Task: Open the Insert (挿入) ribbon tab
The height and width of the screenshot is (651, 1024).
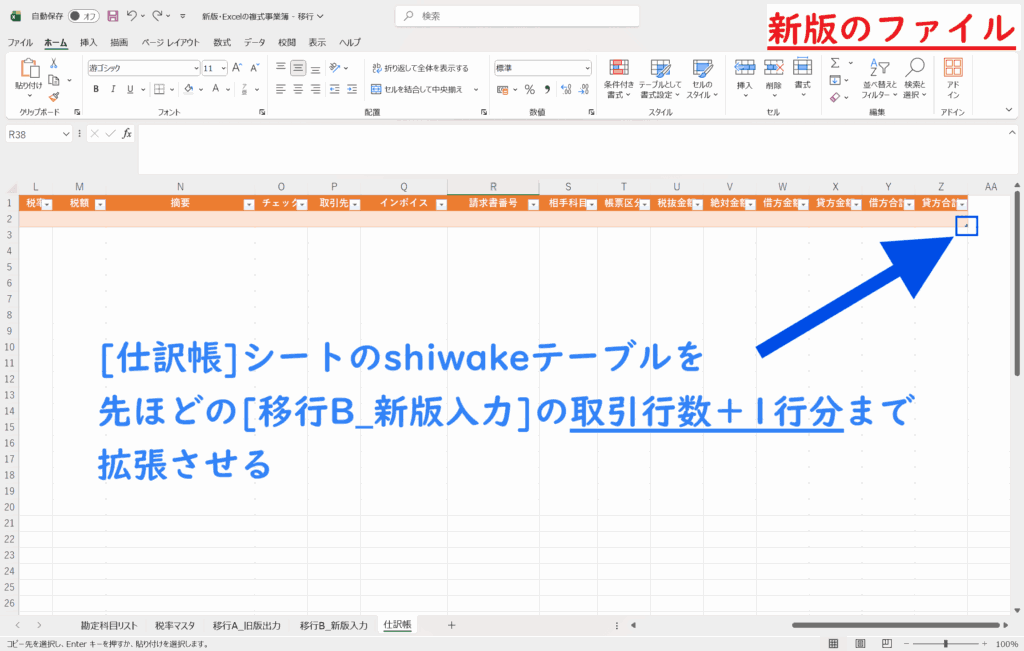Action: 88,42
